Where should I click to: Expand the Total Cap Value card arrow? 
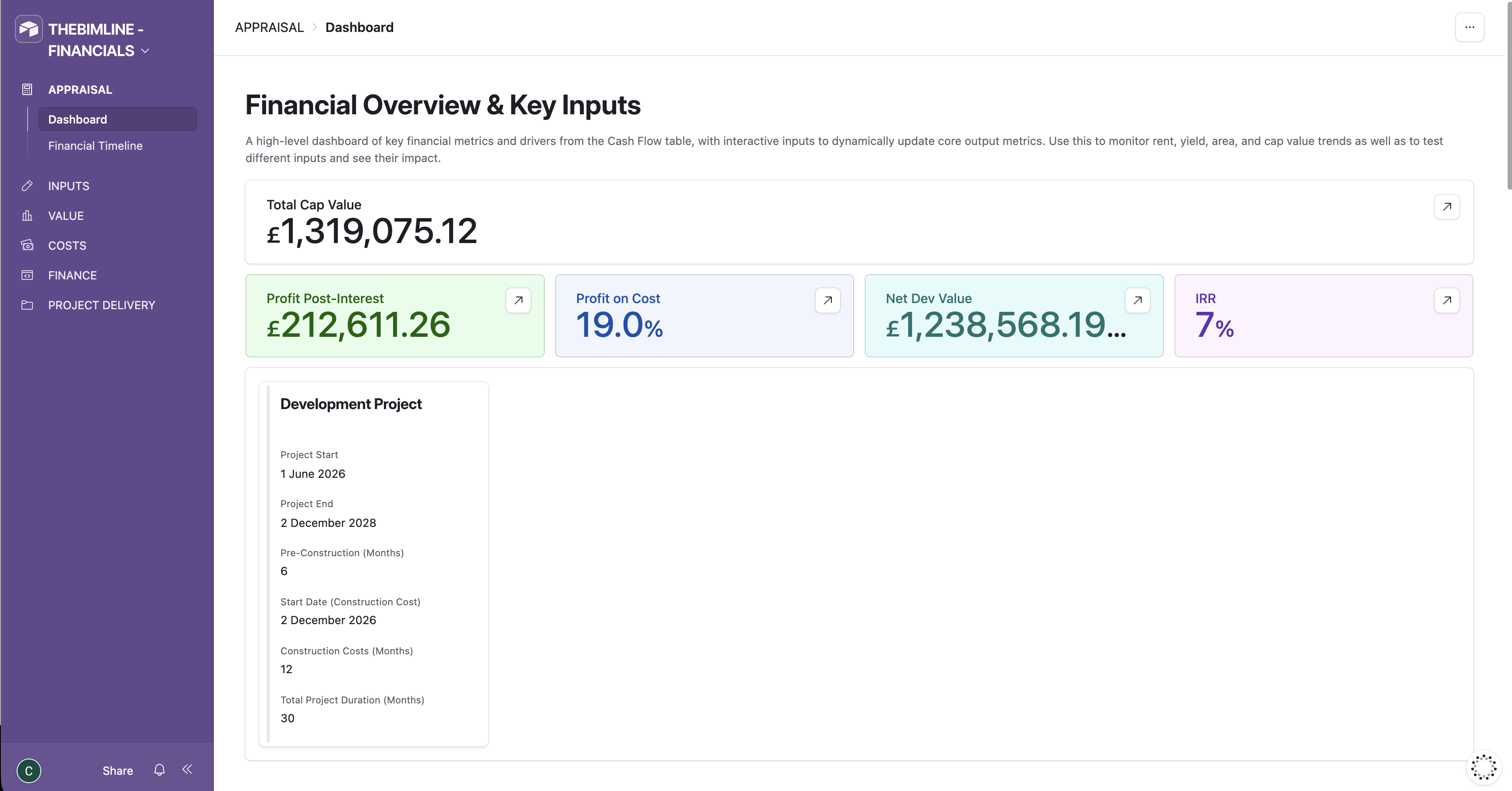(1447, 207)
